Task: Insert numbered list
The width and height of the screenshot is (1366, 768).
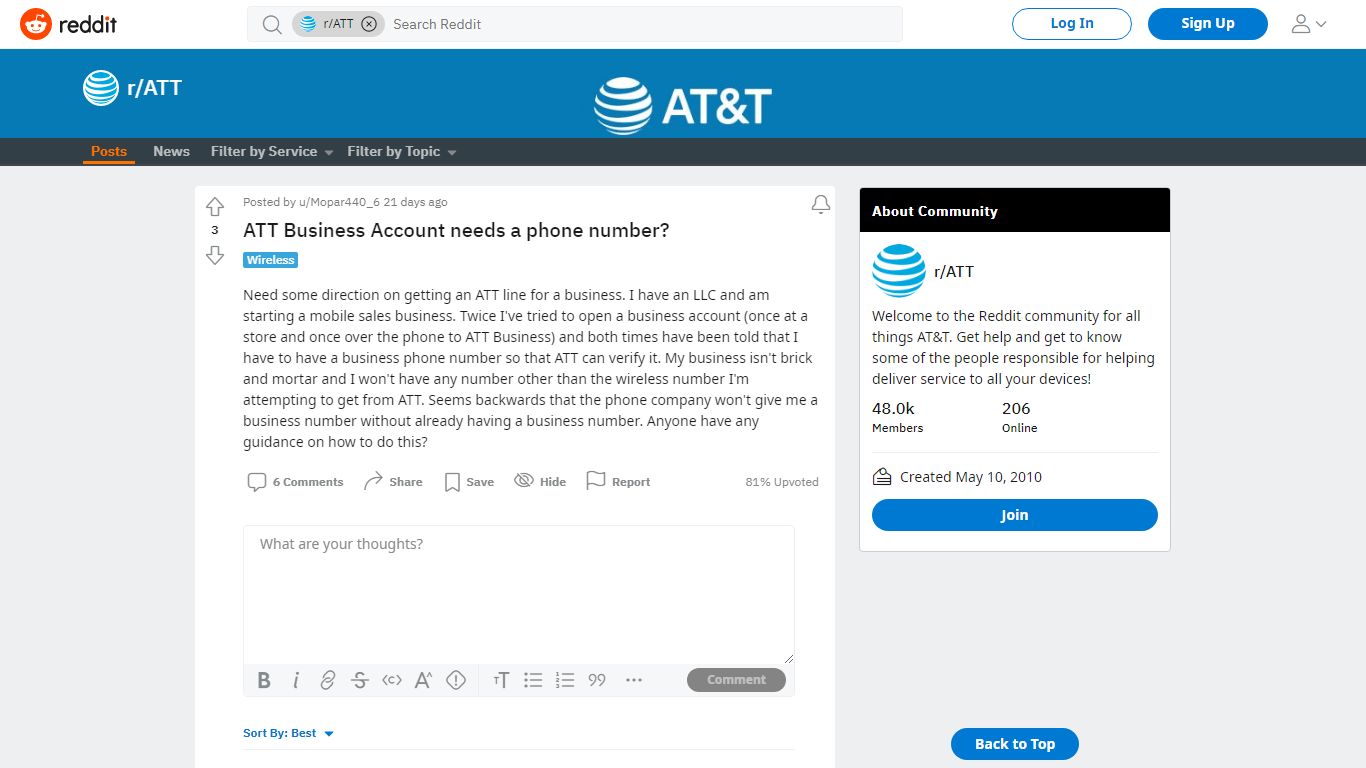Action: (566, 680)
